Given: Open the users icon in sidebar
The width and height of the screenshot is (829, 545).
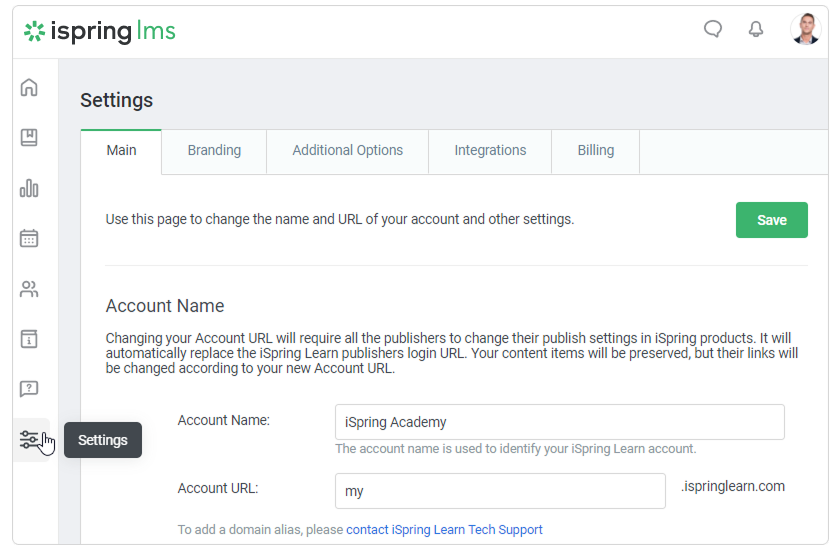Looking at the screenshot, I should pos(29,290).
